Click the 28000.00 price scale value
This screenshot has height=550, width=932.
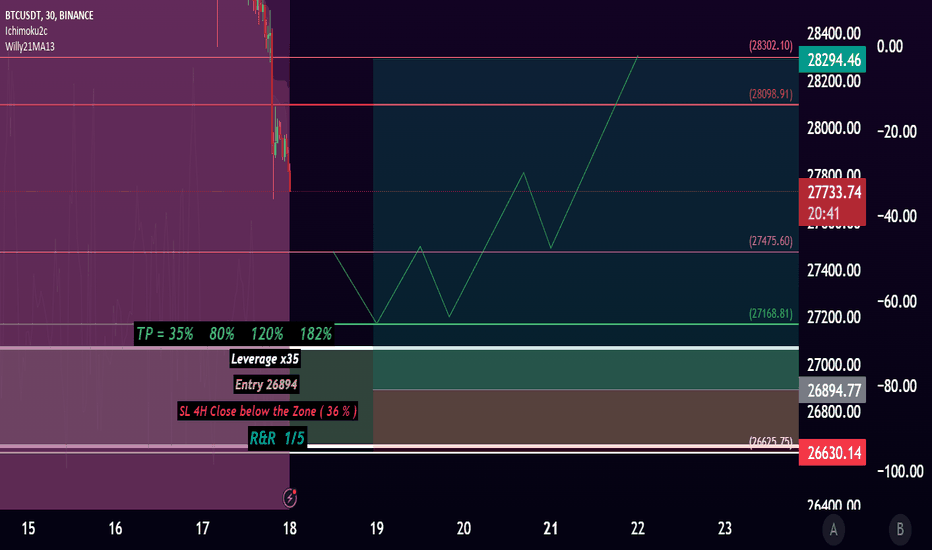tap(833, 128)
